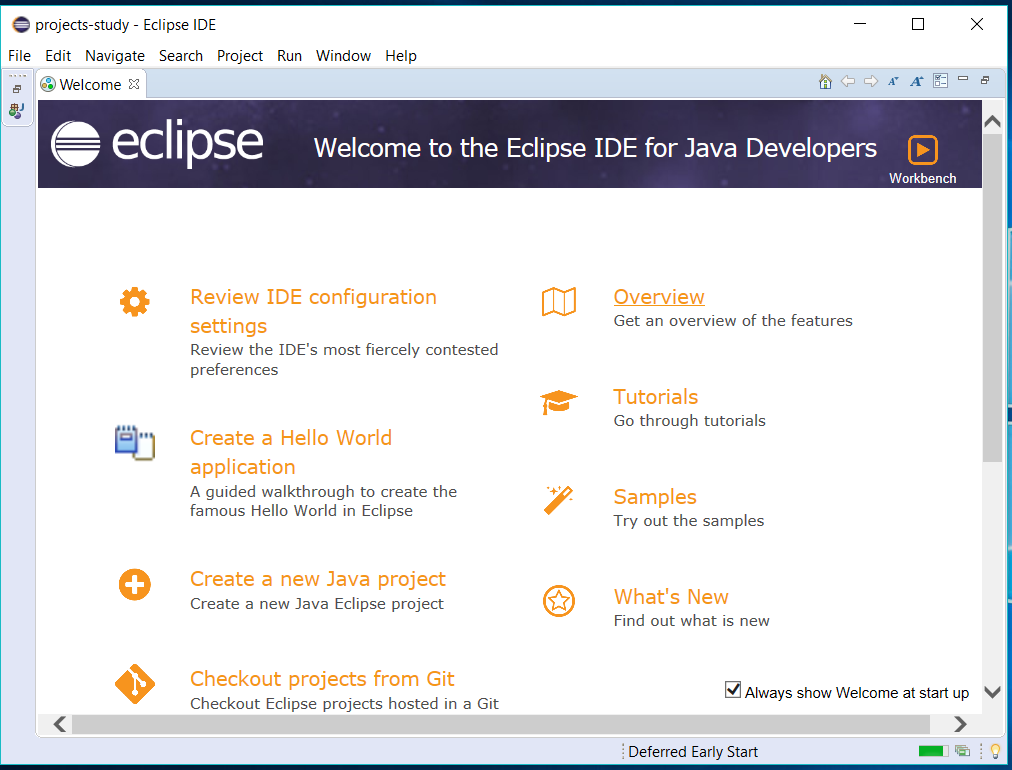Click the Git diamond icon
The height and width of the screenshot is (770, 1012).
tap(134, 684)
